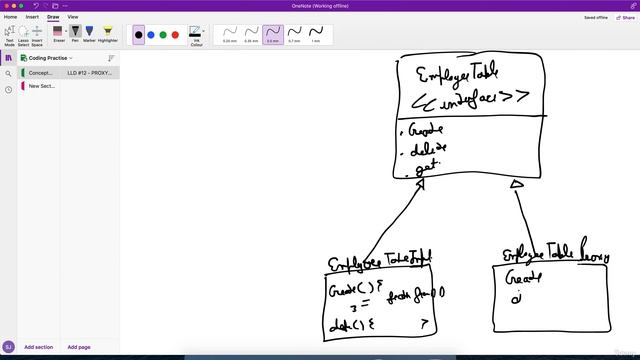
Task: Click the notebook folder icon in title bar
Action: [55, 6]
